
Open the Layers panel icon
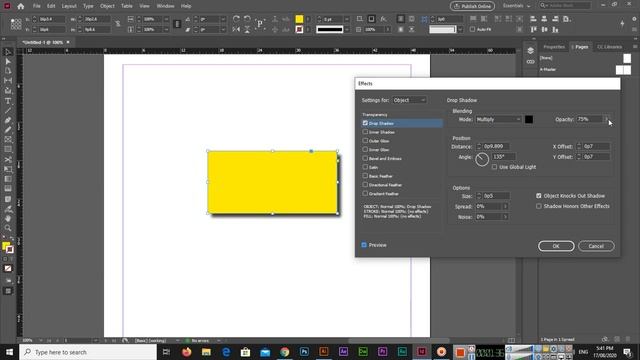530,51
